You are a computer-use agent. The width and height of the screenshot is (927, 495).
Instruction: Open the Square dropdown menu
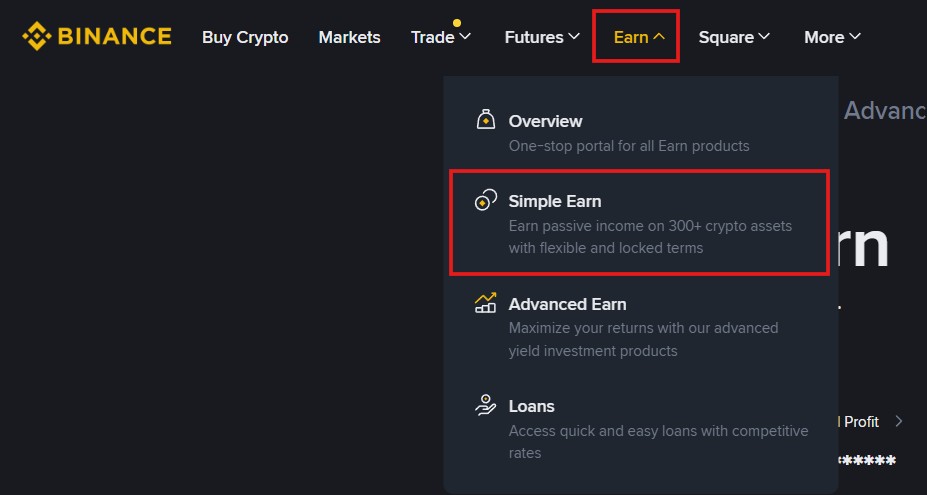click(734, 37)
